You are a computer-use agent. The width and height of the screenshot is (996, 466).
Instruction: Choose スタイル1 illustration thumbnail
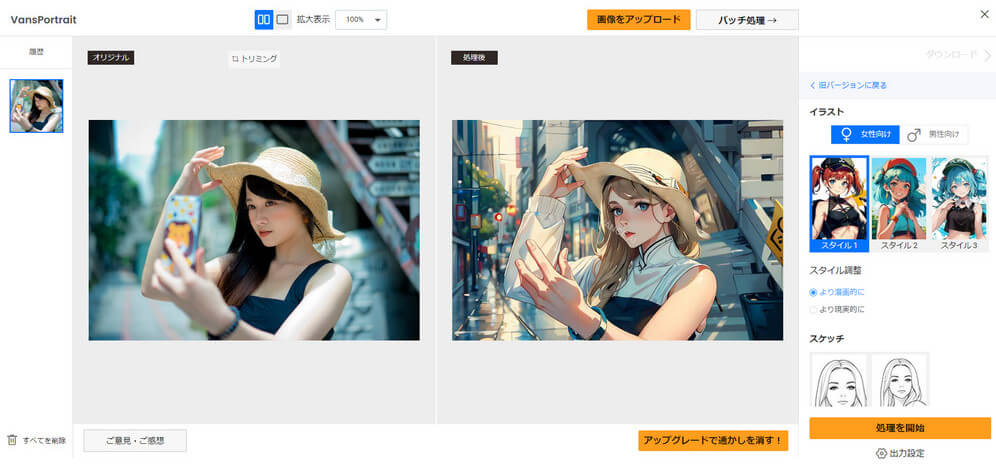coord(839,204)
